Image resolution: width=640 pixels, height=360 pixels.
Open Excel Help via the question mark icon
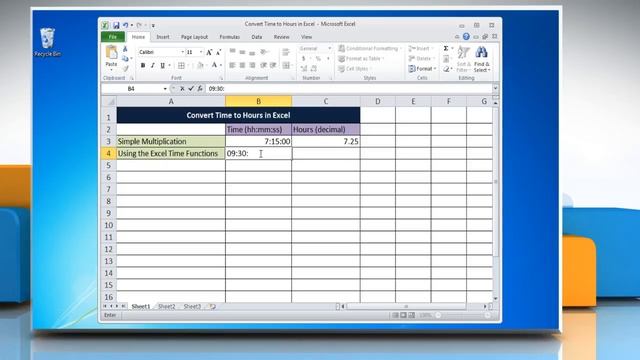[x=466, y=37]
